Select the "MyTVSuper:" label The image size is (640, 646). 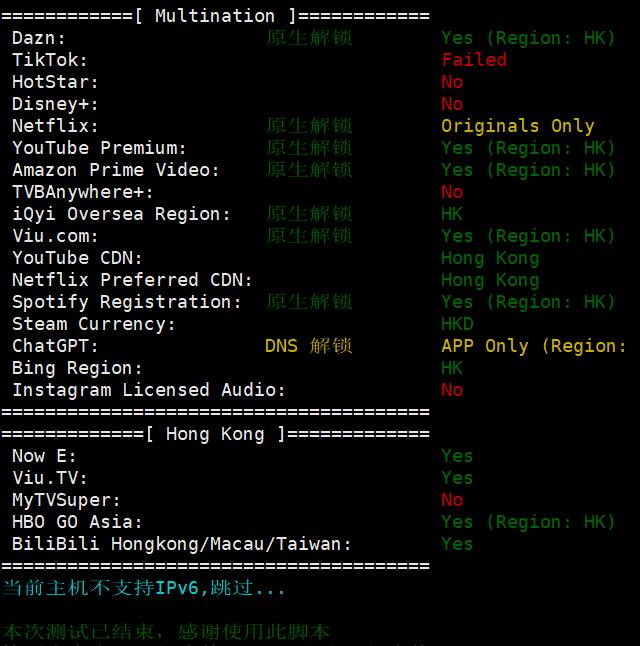pos(66,501)
